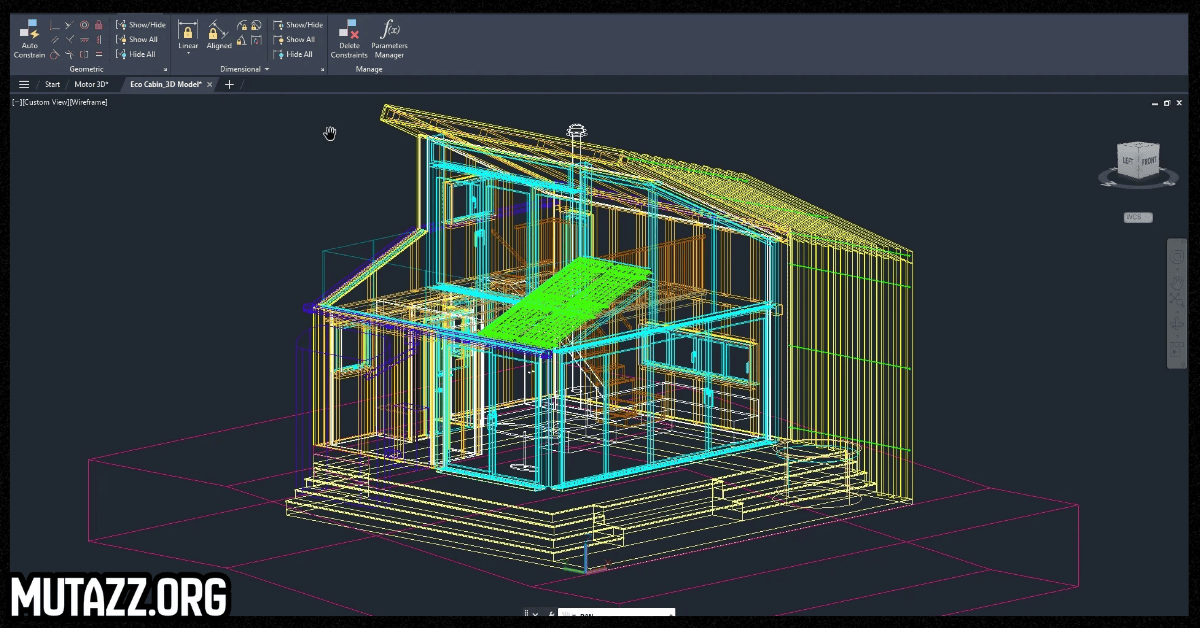The image size is (1200, 628).
Task: Switch to the Motor 3D file tab
Action: point(91,85)
